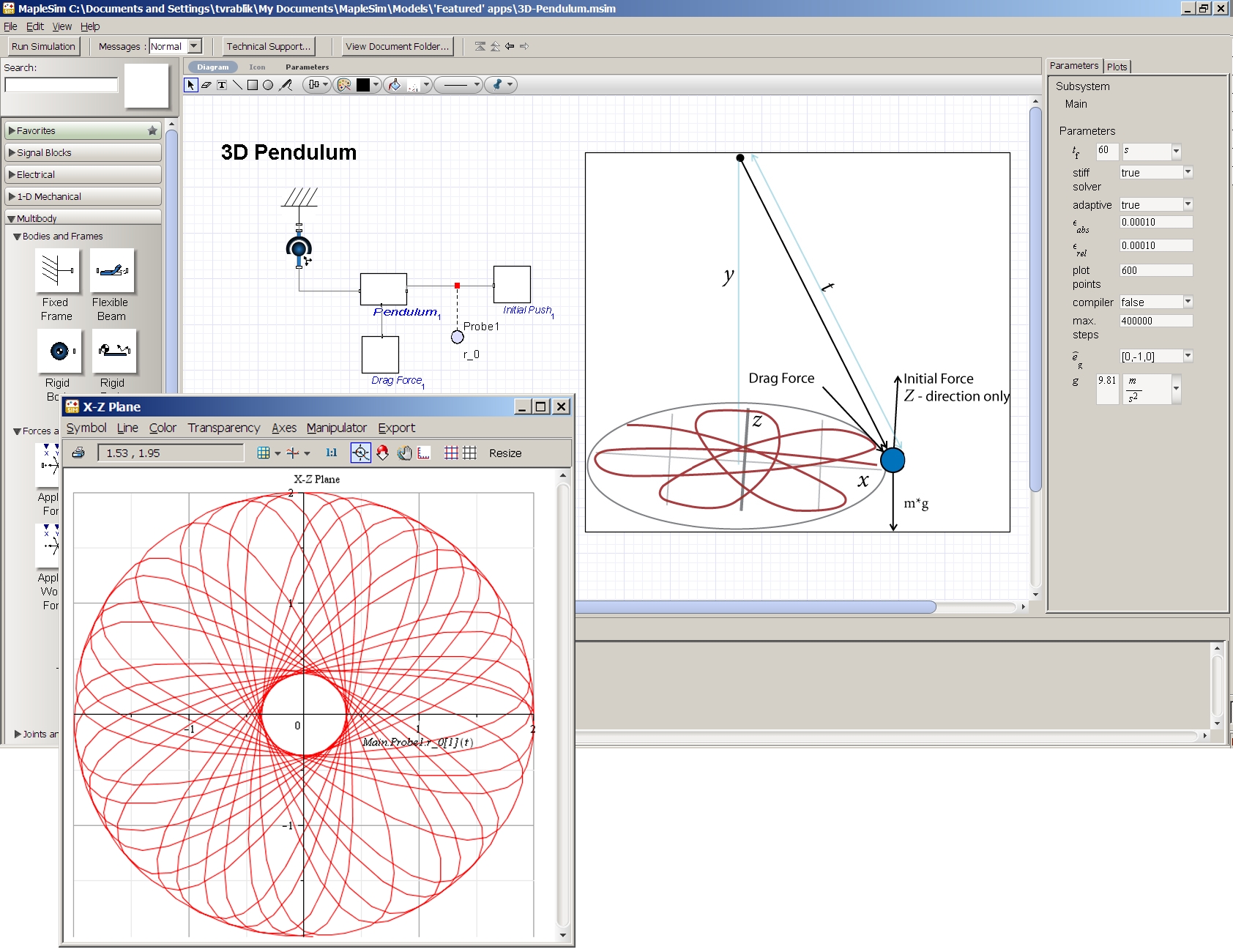This screenshot has height=952, width=1233.
Task: Toggle gridlines display in plot toolbar
Action: point(451,453)
